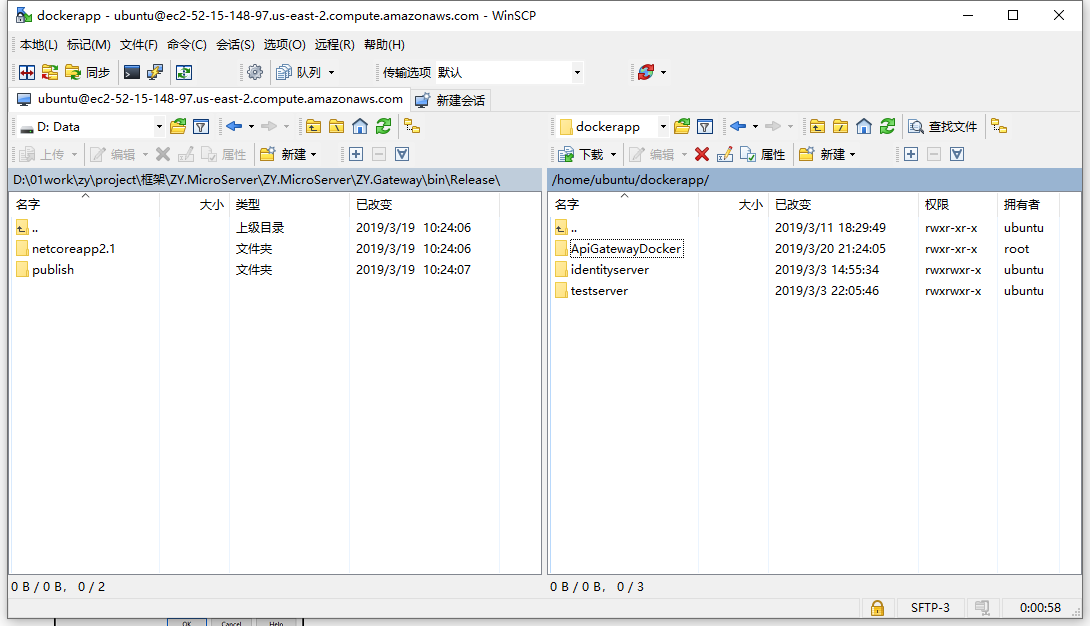
Task: Go to local parent directory icon
Action: click(x=314, y=126)
